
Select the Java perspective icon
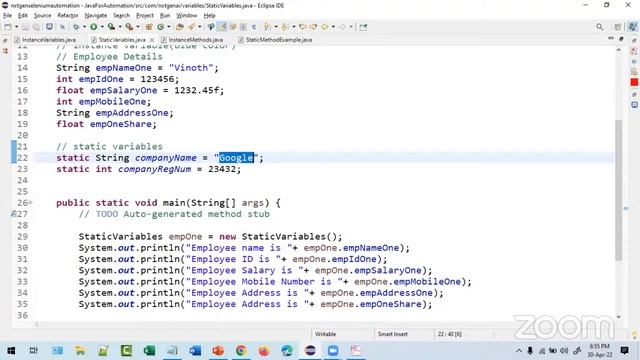(633, 27)
